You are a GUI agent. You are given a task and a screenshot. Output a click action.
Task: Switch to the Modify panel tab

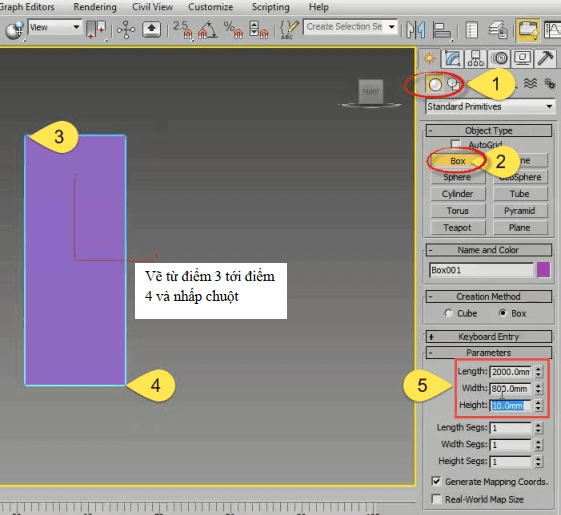[x=453, y=58]
